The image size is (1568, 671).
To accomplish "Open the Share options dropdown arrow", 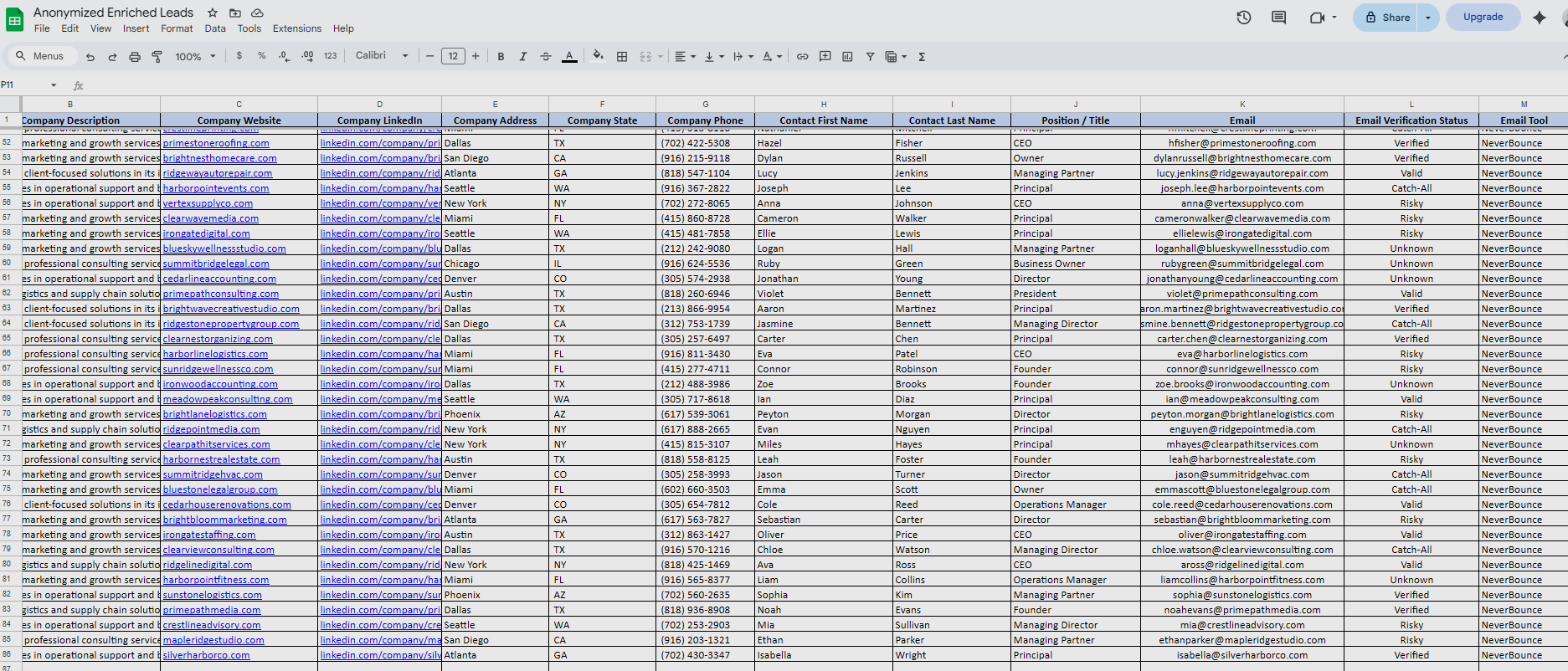I will pos(1428,18).
